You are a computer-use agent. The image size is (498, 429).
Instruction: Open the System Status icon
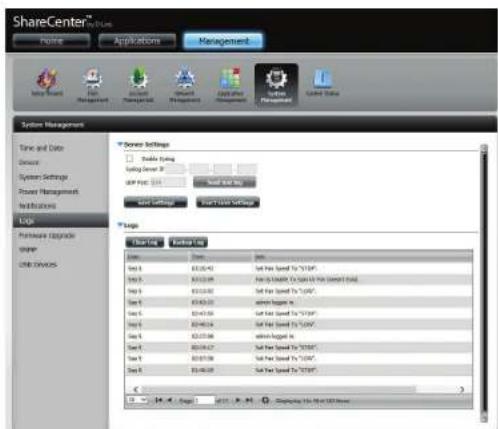pyautogui.click(x=322, y=82)
